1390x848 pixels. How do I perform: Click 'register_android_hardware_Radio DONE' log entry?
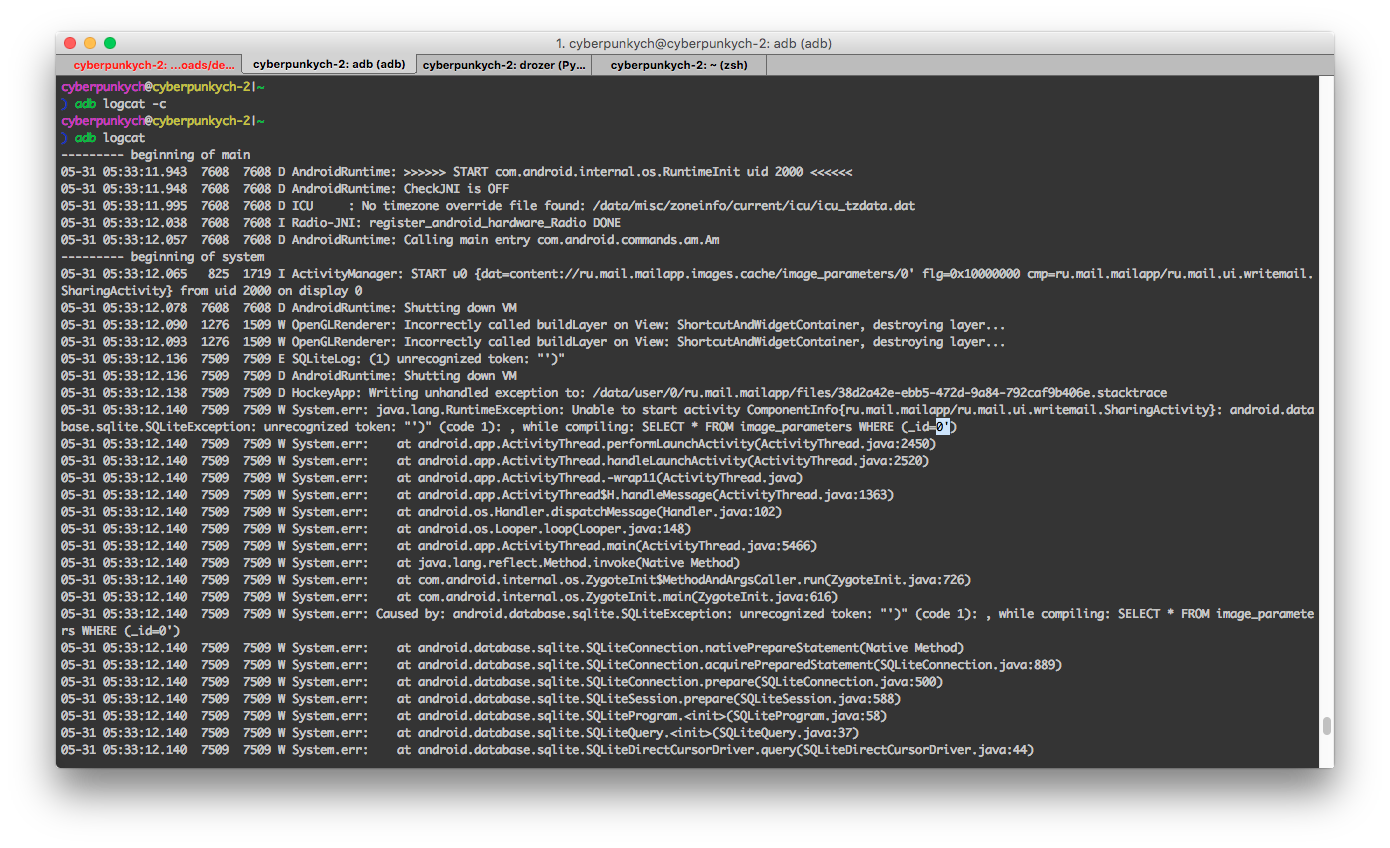click(x=340, y=223)
